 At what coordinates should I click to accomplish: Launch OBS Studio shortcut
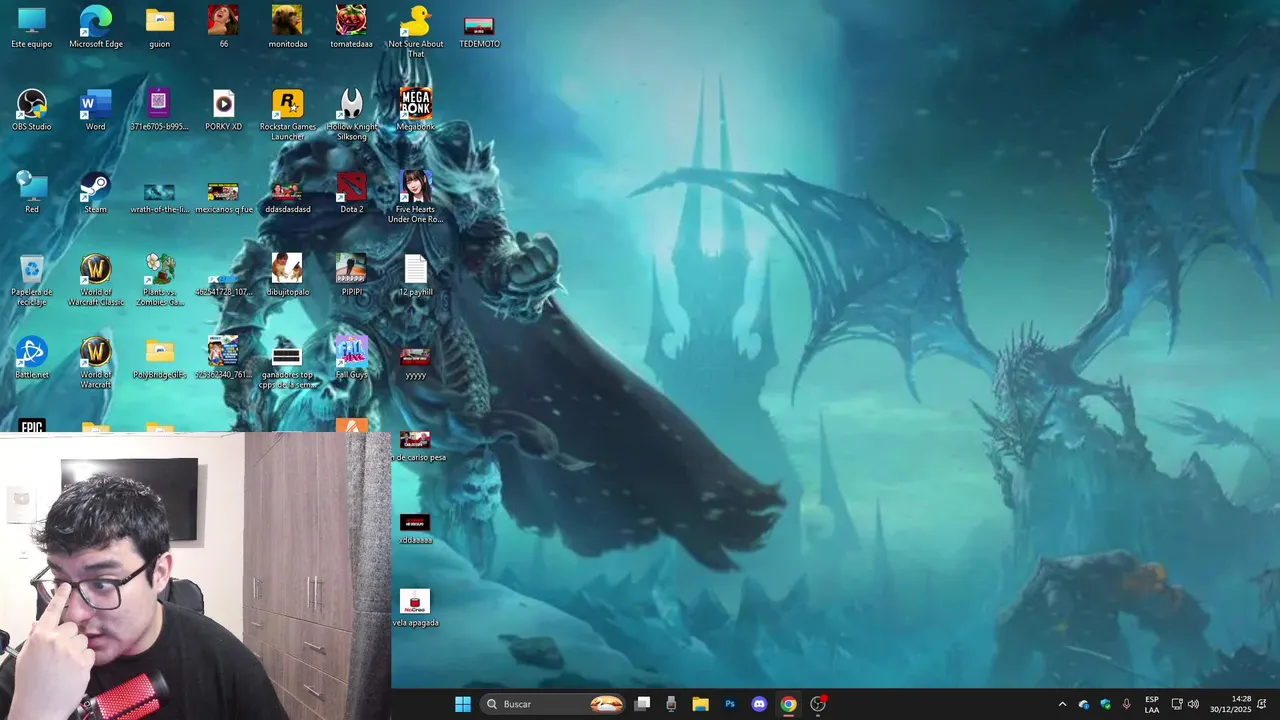[32, 110]
